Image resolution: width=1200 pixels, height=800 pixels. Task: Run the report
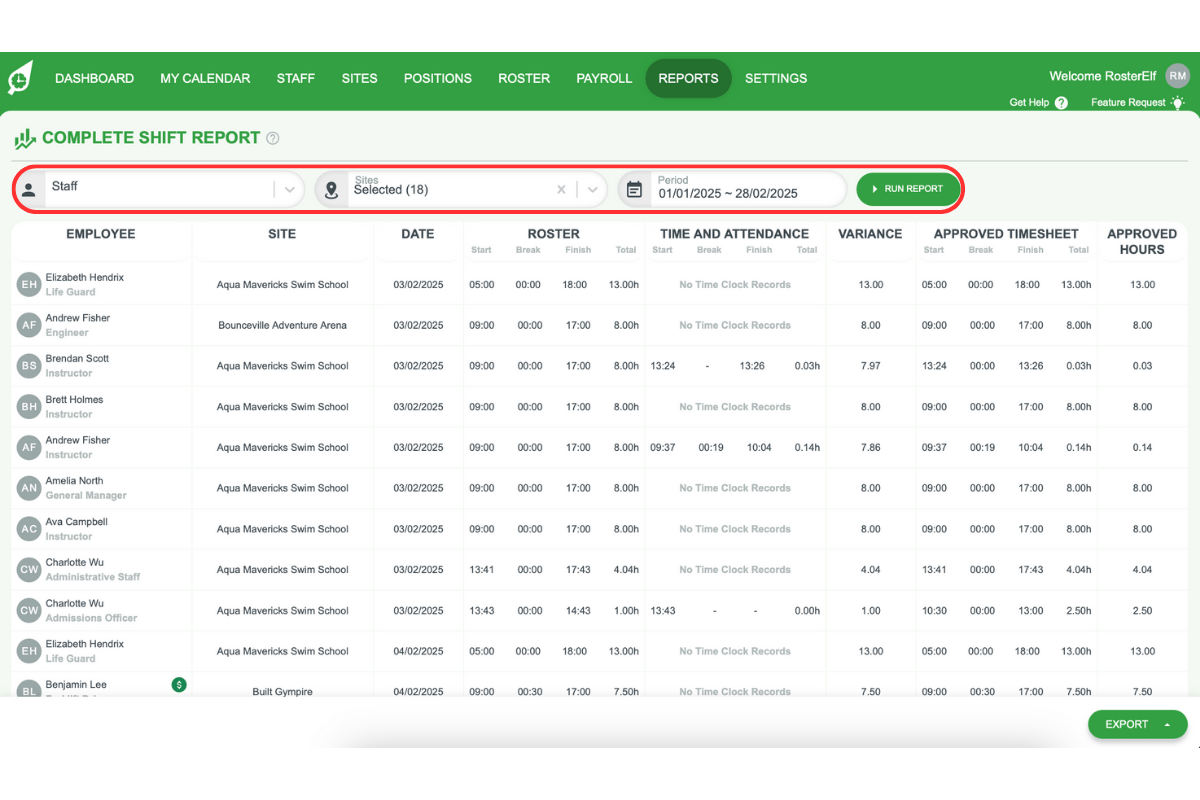[908, 188]
